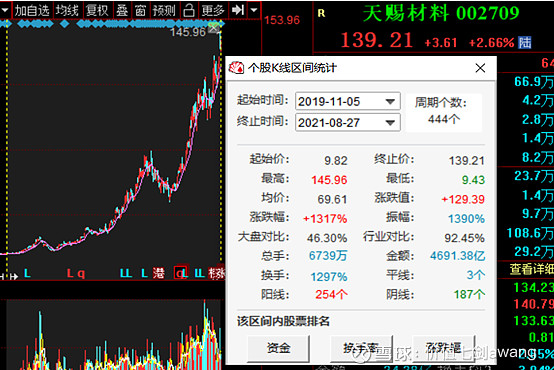Click the 涨跌值 value +129.39
This screenshot has height=370, width=554.
coord(463,199)
